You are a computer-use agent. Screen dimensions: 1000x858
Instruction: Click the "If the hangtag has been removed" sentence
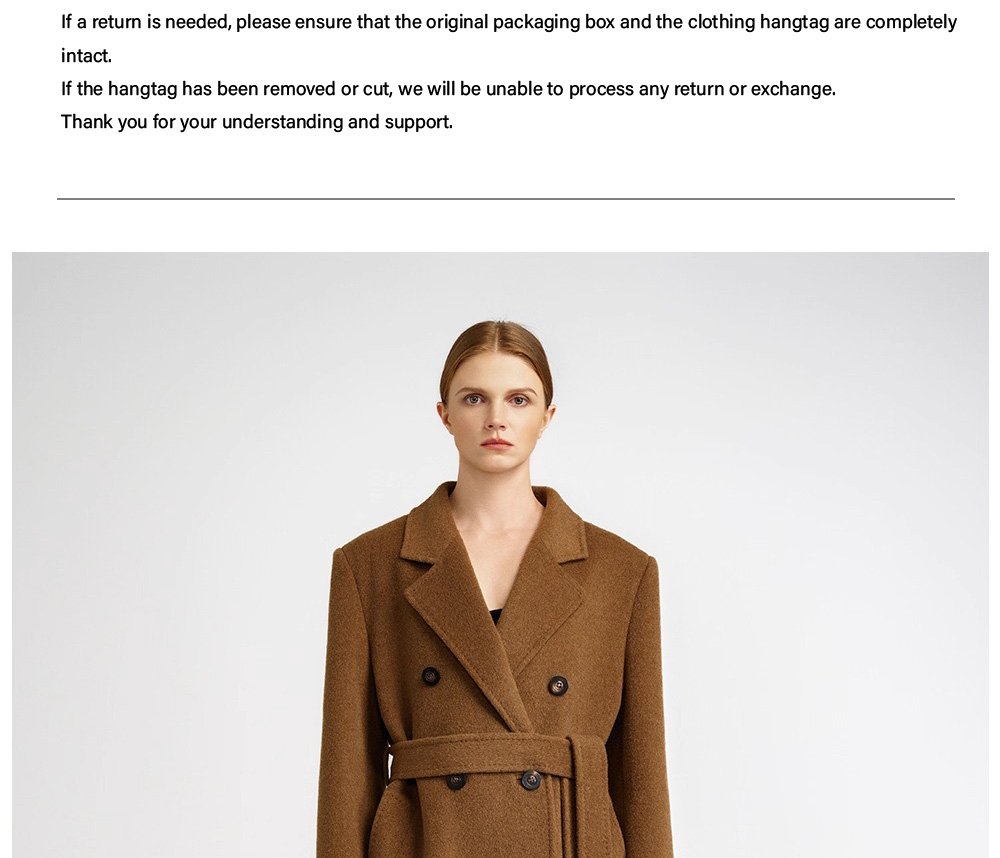(448, 88)
